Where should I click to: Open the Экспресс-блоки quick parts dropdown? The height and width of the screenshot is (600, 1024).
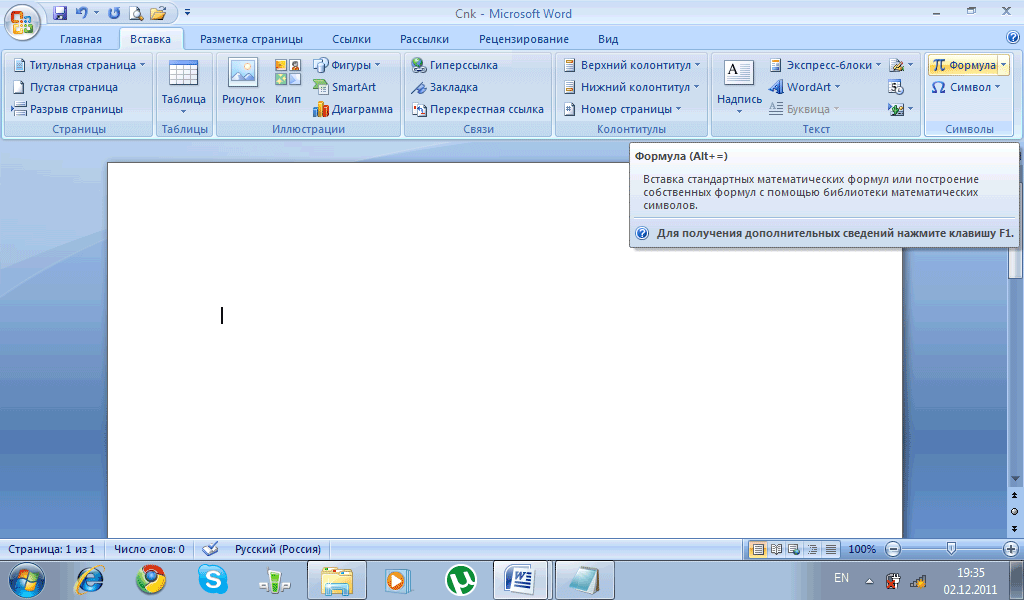point(825,65)
